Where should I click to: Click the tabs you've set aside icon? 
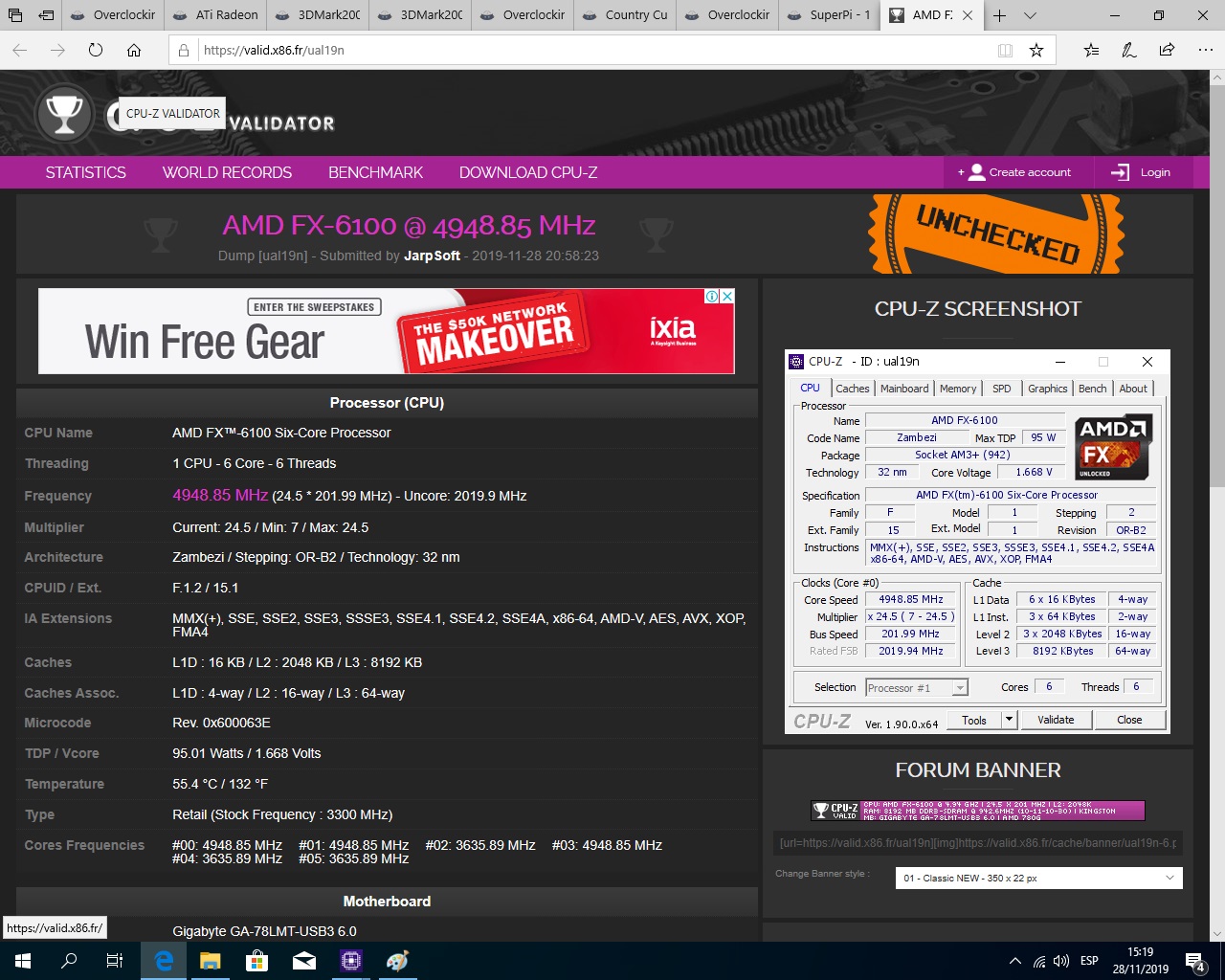15,15
